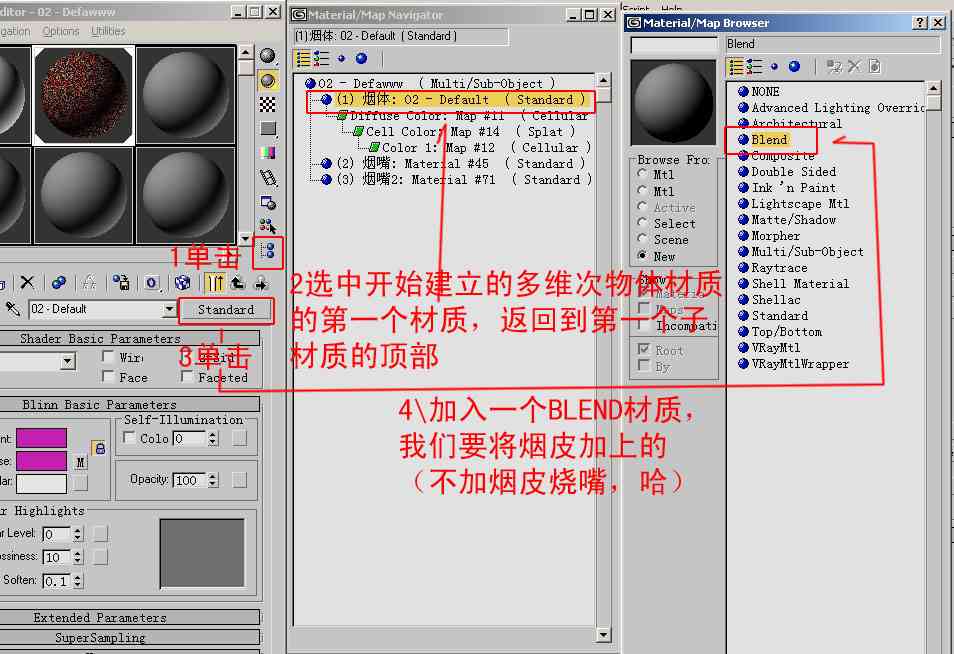This screenshot has height=654, width=954.
Task: Select the red speckled sample slot
Action: point(83,94)
